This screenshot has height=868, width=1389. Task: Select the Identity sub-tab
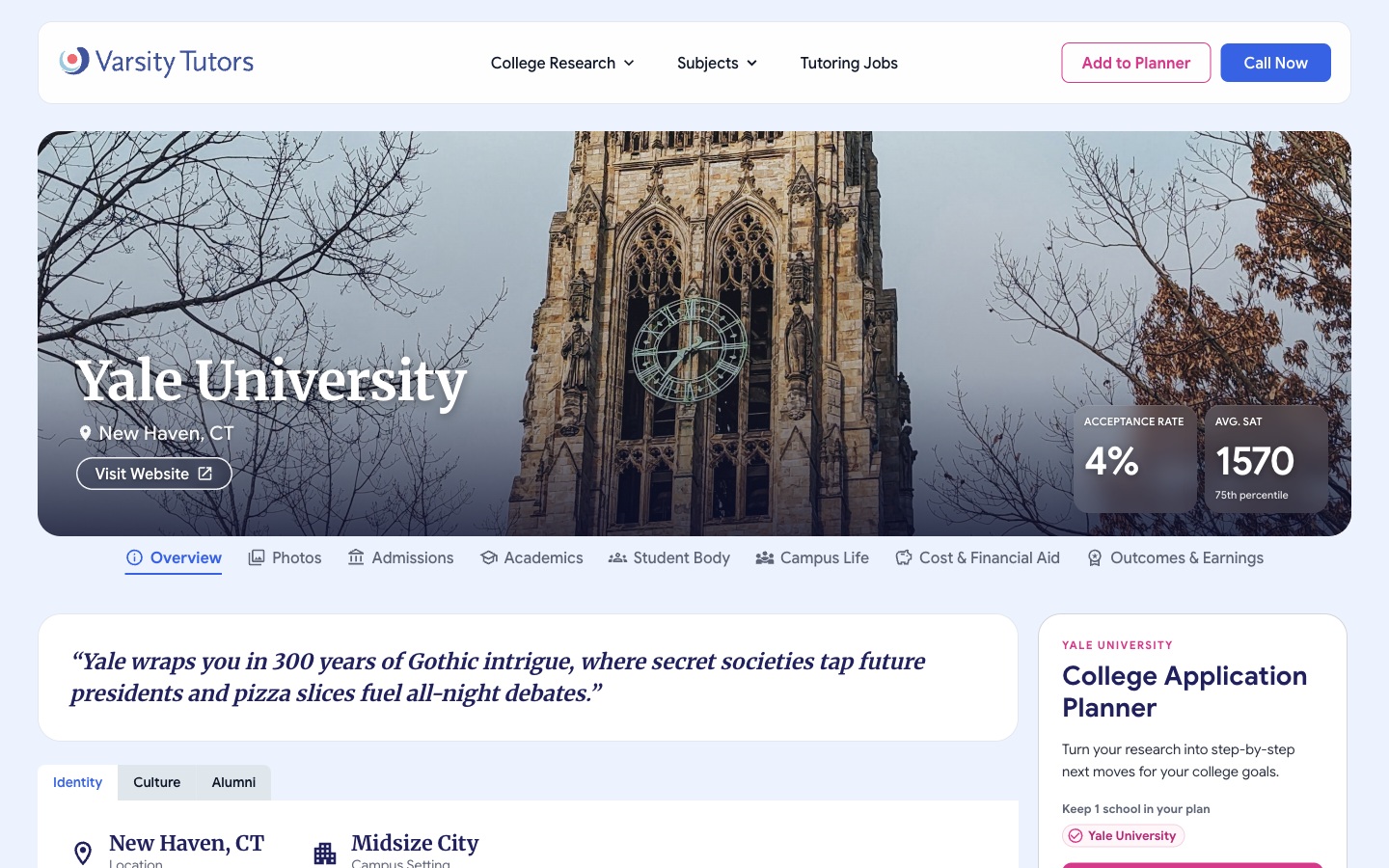(78, 782)
